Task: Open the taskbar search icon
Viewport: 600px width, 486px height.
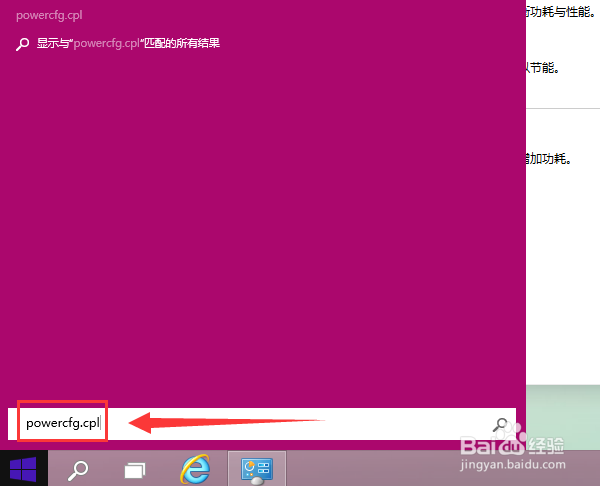Action: [x=78, y=470]
